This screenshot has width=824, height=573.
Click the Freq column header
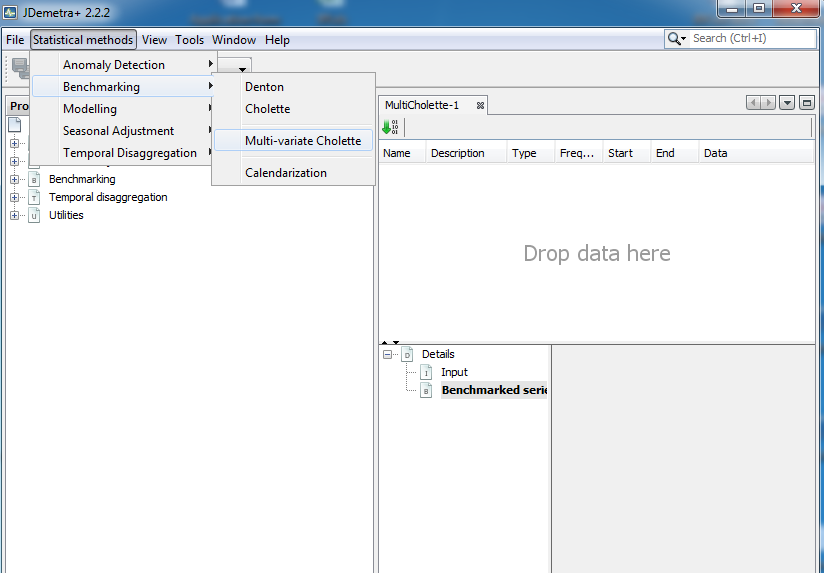tap(578, 153)
